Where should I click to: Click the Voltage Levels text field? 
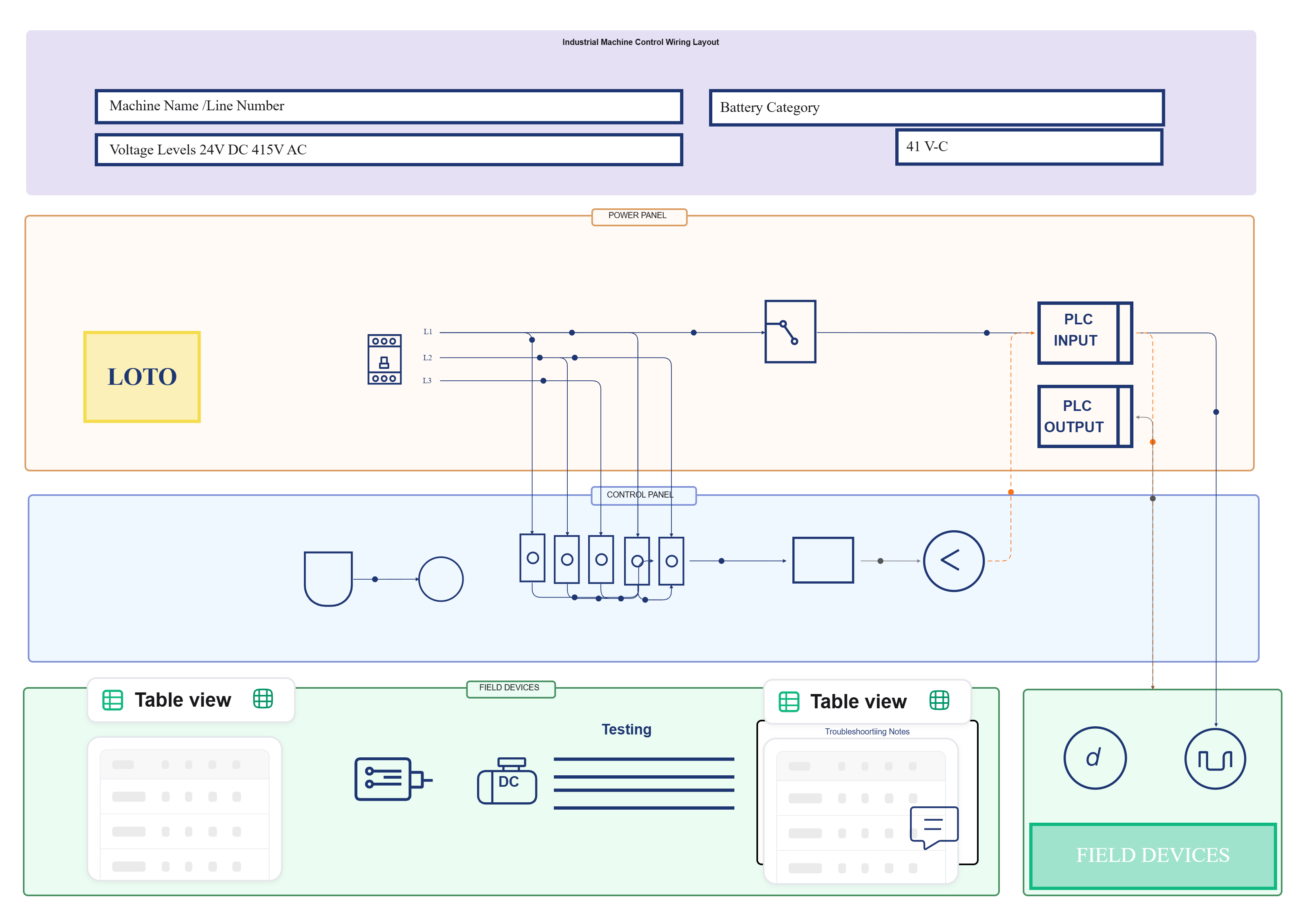click(x=389, y=150)
